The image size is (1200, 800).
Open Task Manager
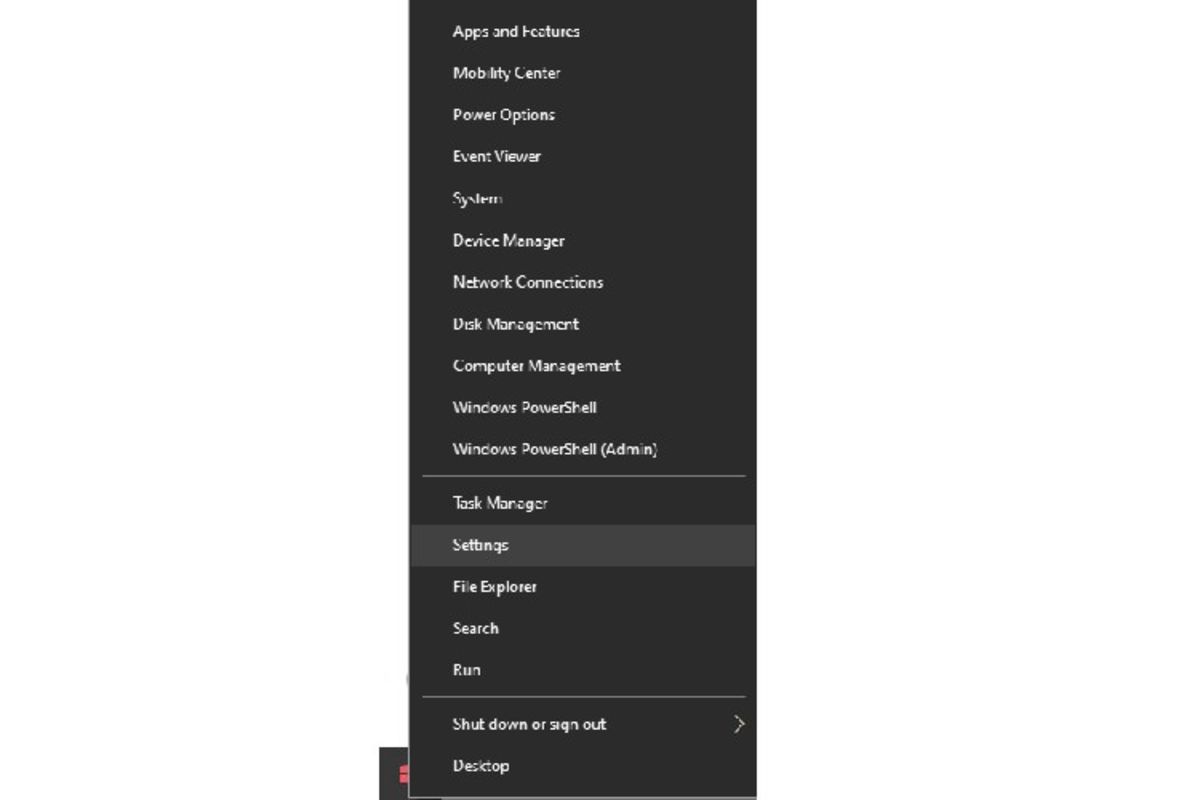(499, 503)
